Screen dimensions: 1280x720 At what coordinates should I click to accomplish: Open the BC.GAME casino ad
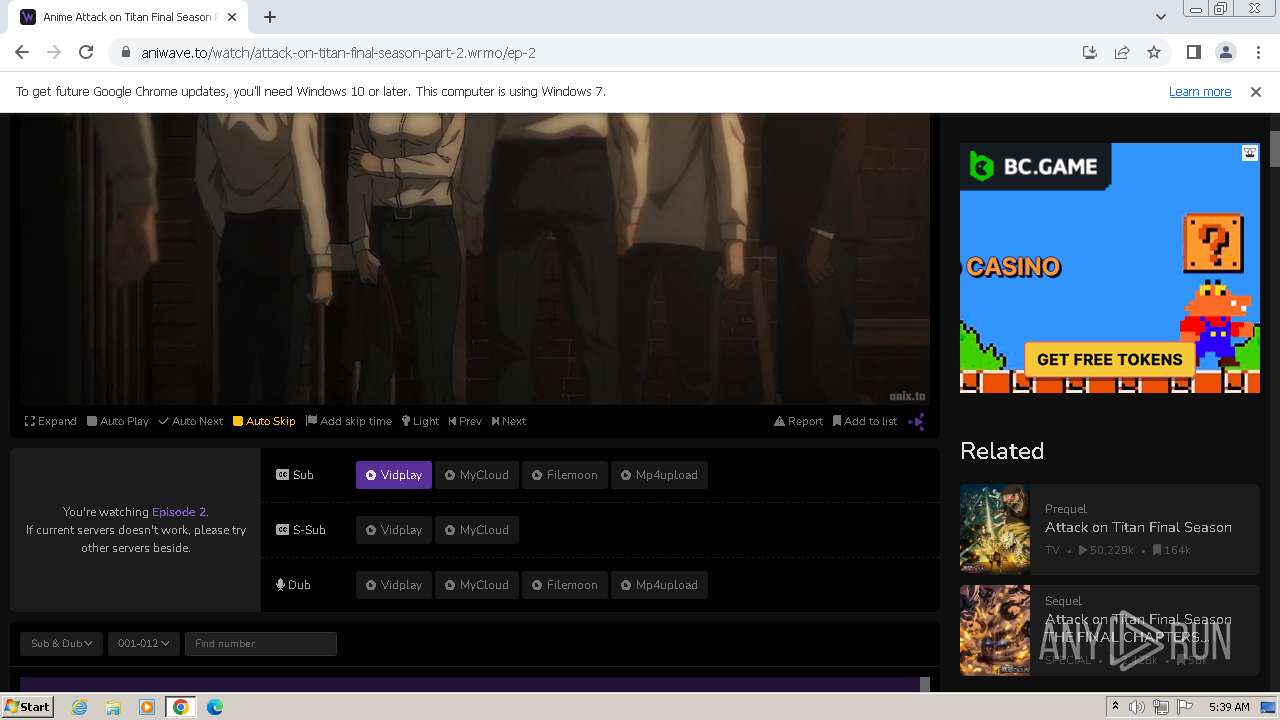point(1110,268)
